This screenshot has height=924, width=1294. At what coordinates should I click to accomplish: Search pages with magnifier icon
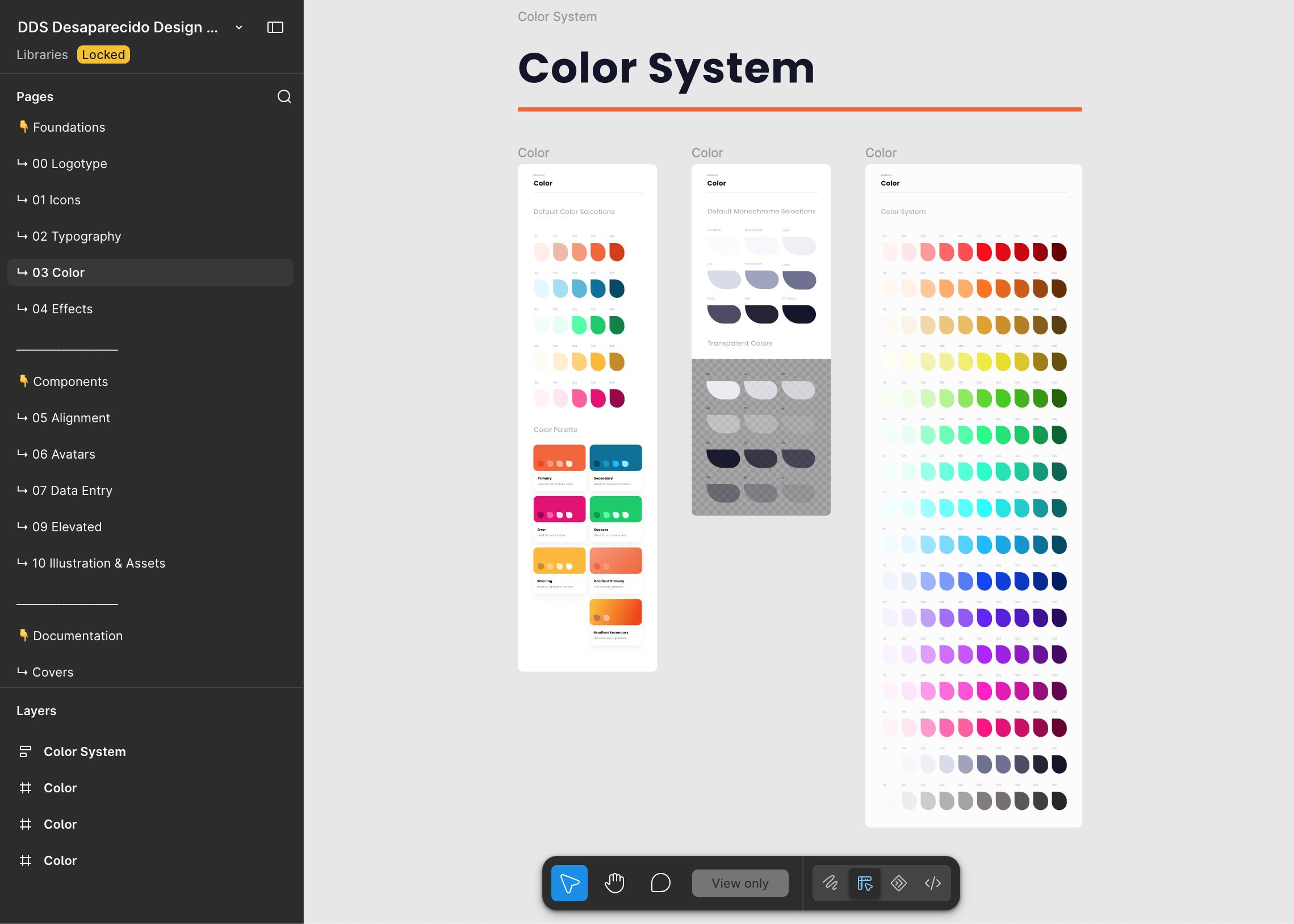pos(284,96)
